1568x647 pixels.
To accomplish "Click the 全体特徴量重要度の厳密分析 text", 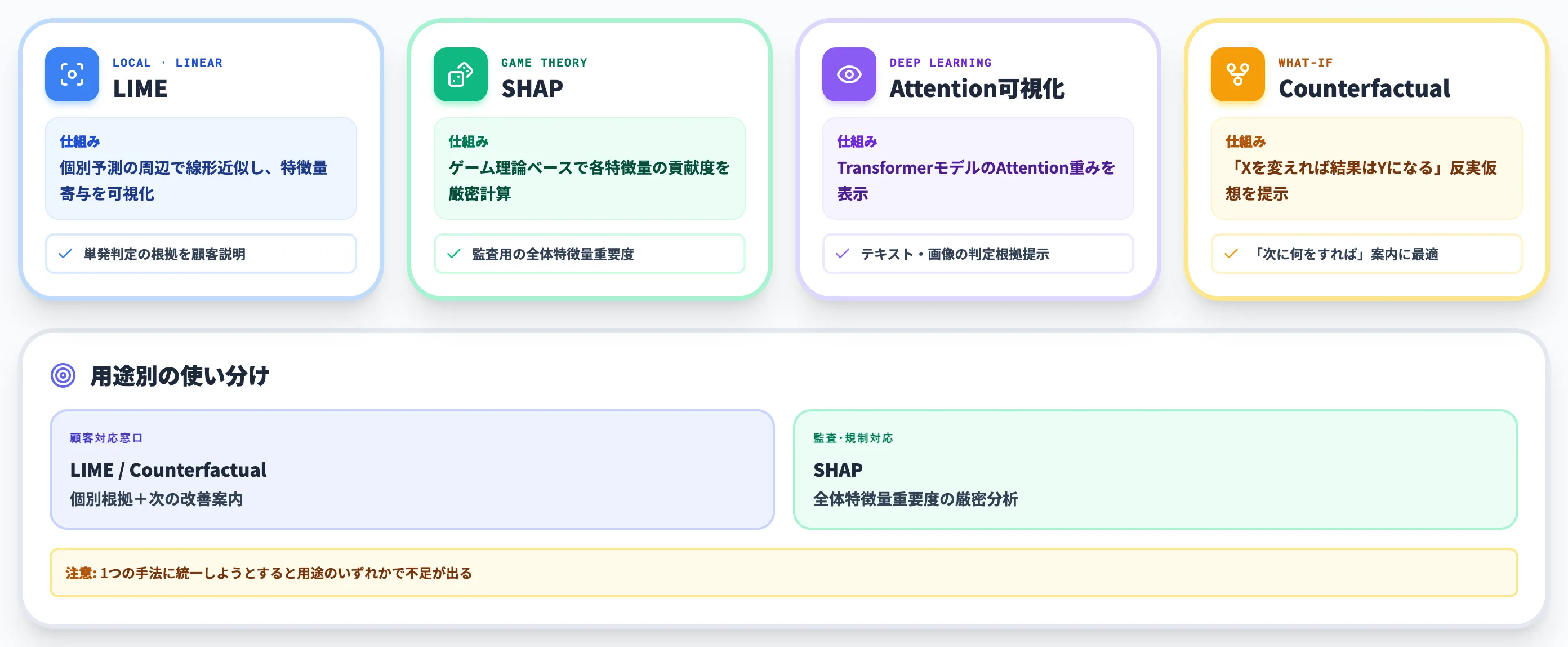I will pos(915,499).
